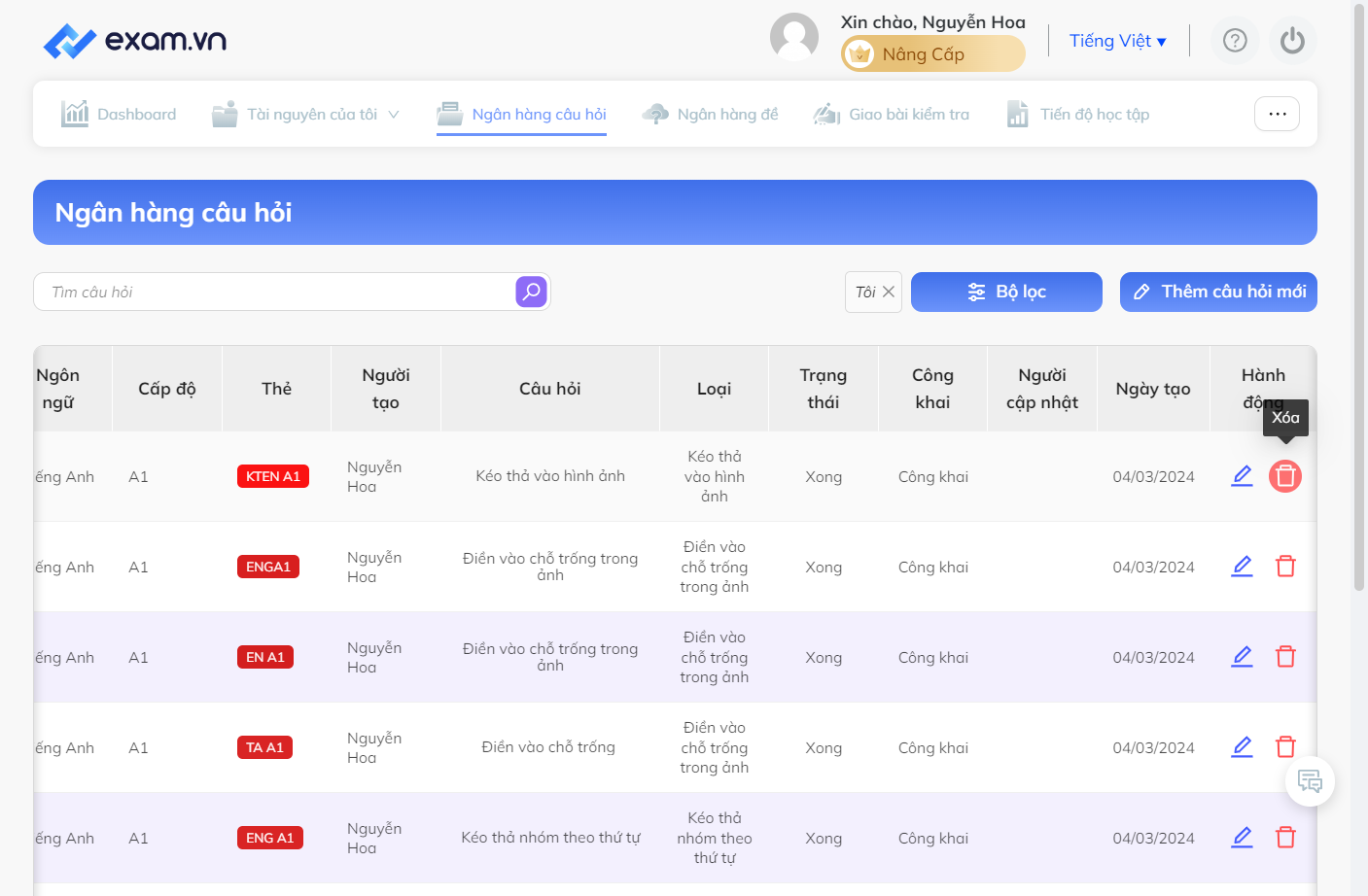
Task: Click the Bộ lọc filter button
Action: click(x=1006, y=292)
